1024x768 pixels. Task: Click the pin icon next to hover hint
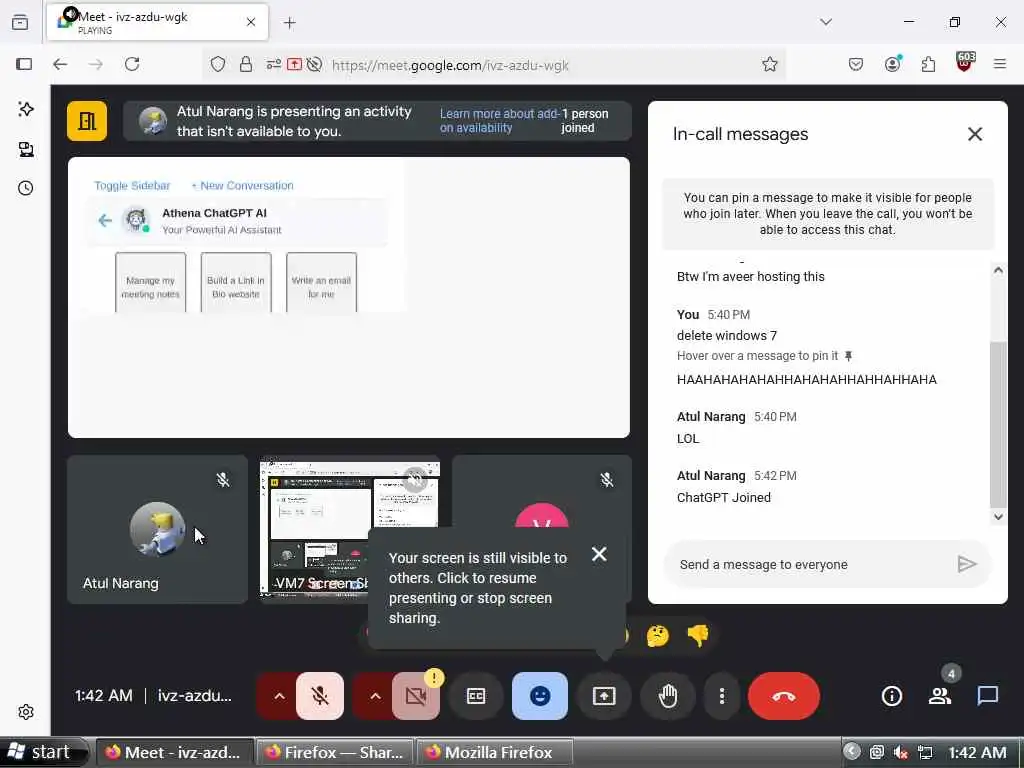[x=848, y=356]
